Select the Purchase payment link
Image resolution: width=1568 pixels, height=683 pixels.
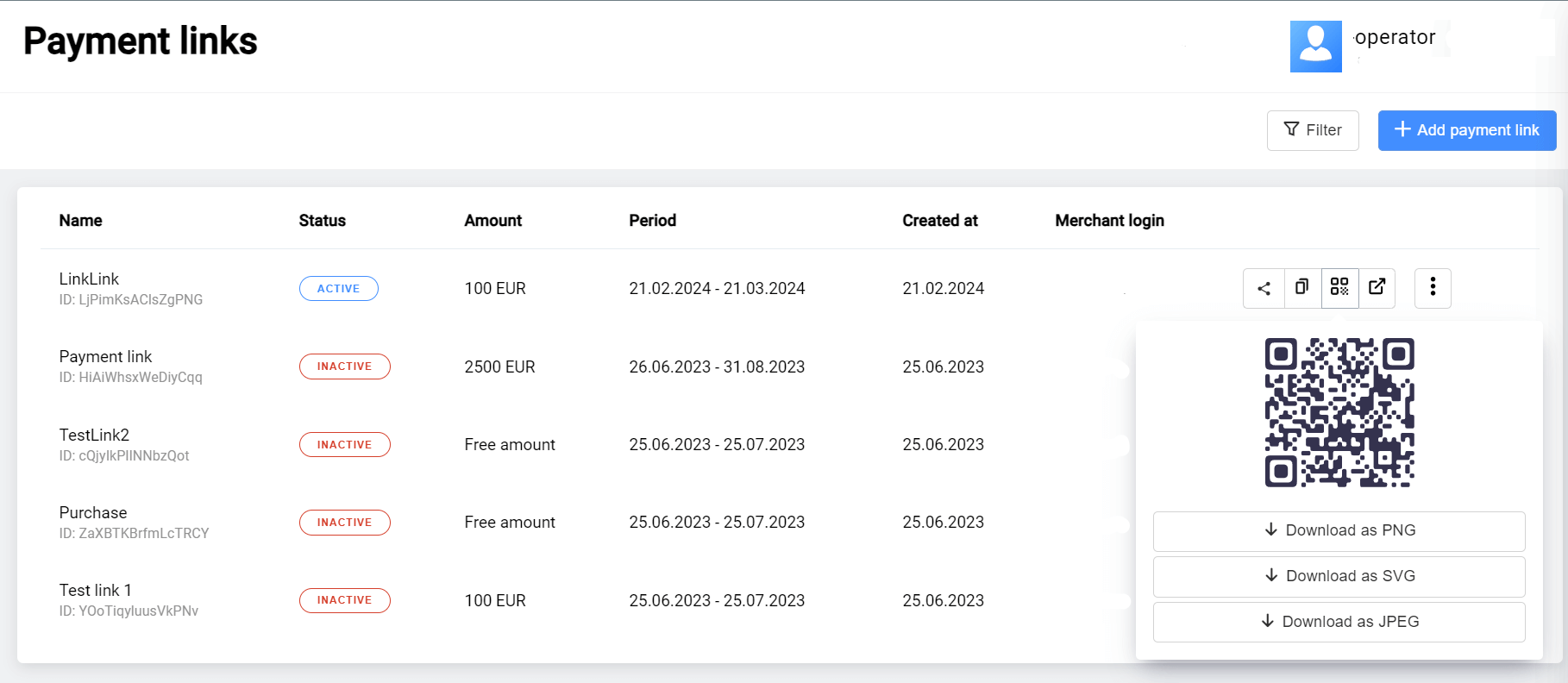(93, 513)
